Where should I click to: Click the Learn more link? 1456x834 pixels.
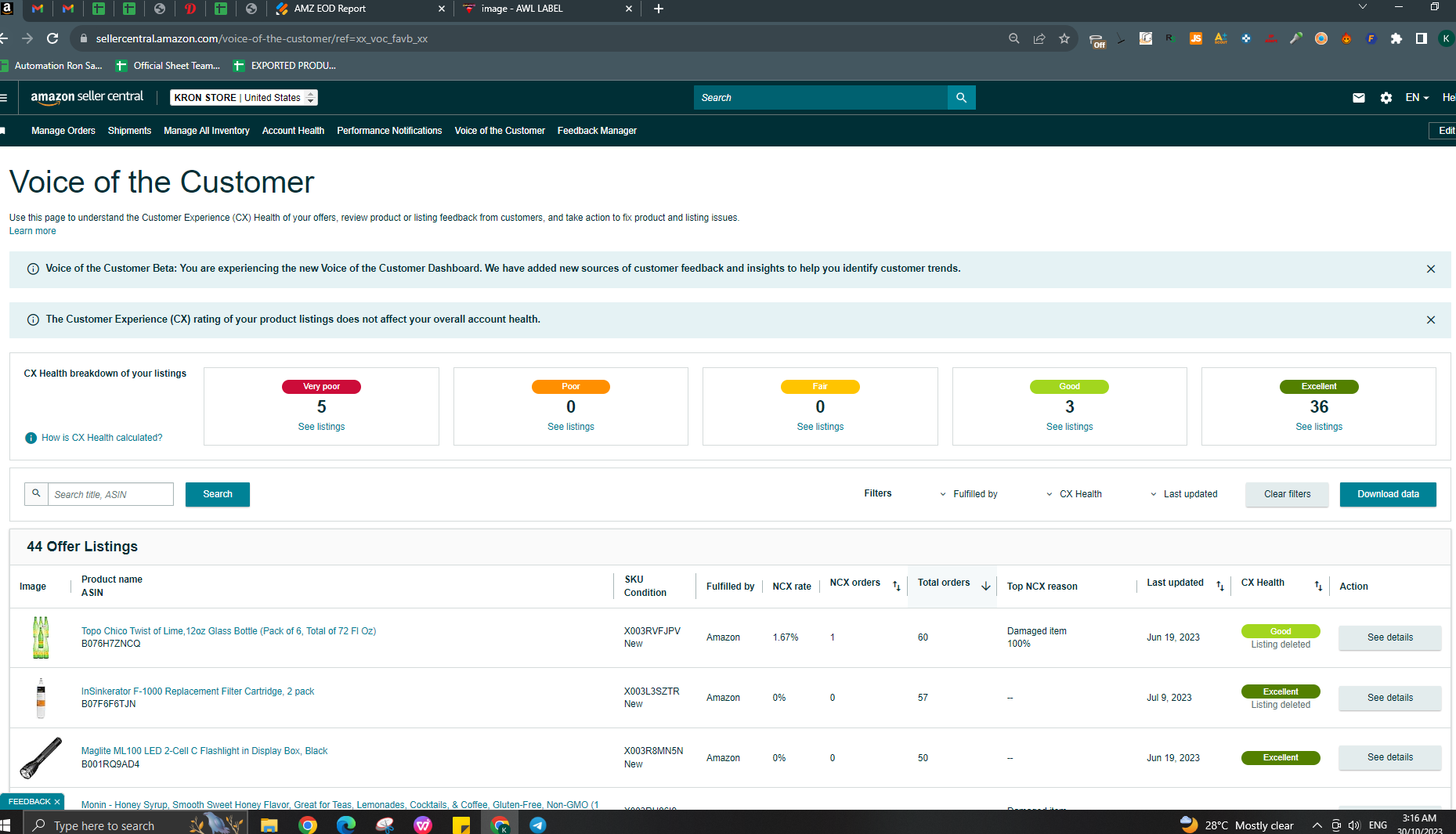click(33, 231)
